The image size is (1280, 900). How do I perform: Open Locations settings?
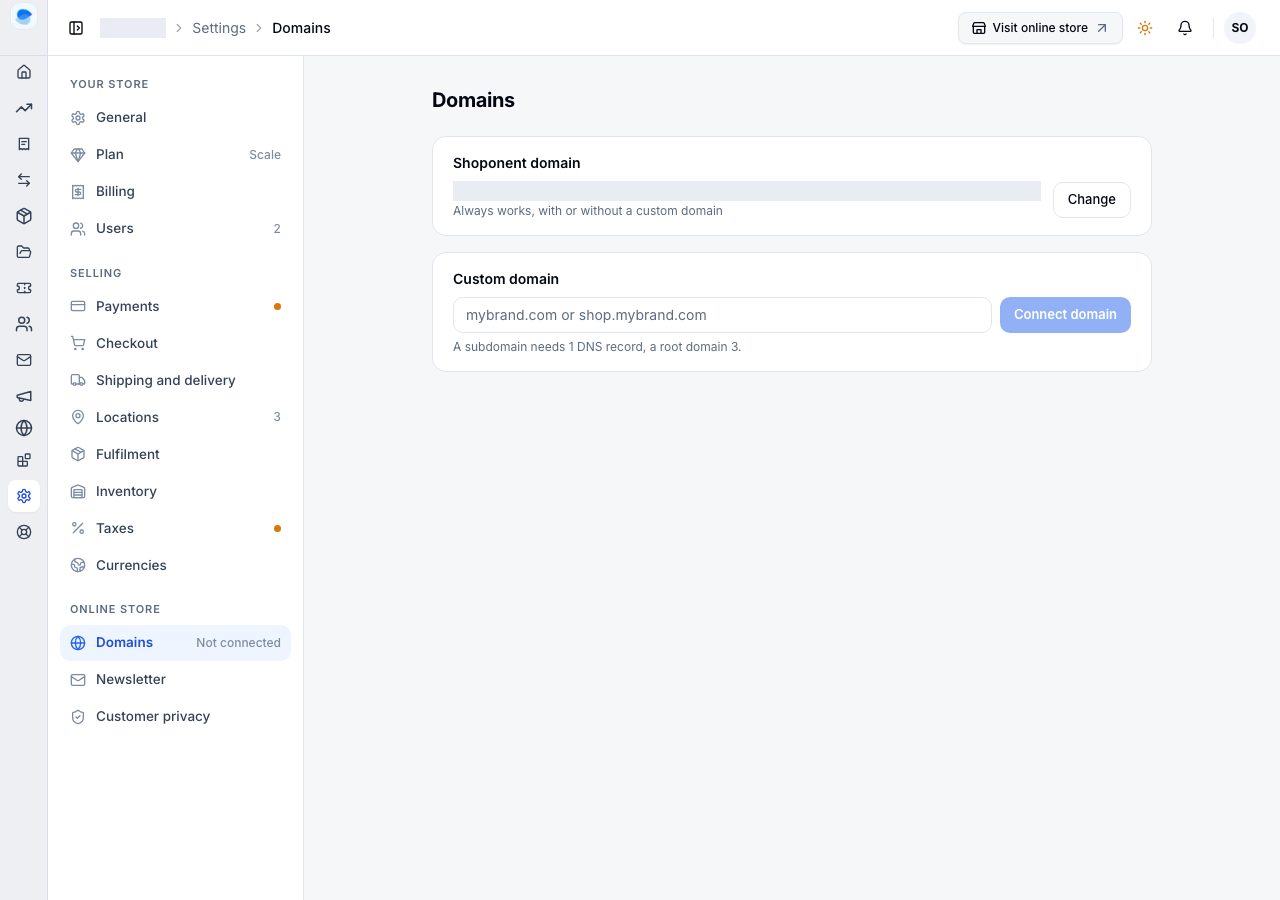click(175, 417)
